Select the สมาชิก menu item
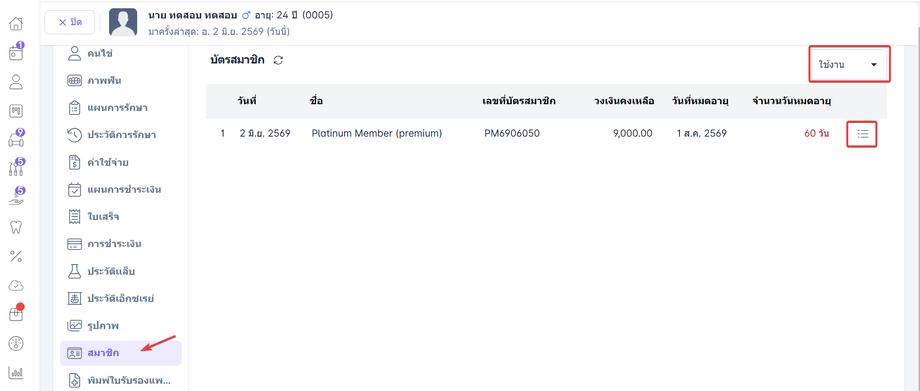Screen dimensions: 920x391 point(121,353)
